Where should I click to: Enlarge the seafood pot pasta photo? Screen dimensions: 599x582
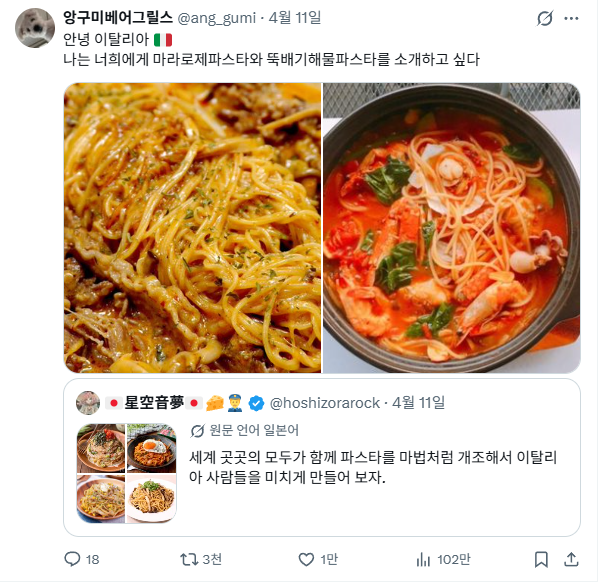tap(452, 228)
